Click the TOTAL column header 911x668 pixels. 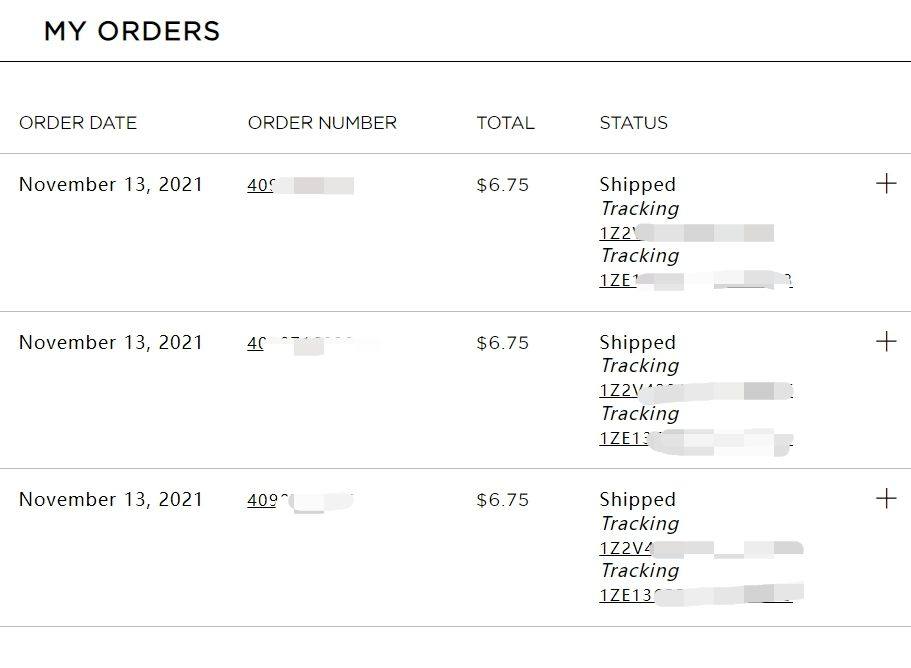(x=505, y=123)
